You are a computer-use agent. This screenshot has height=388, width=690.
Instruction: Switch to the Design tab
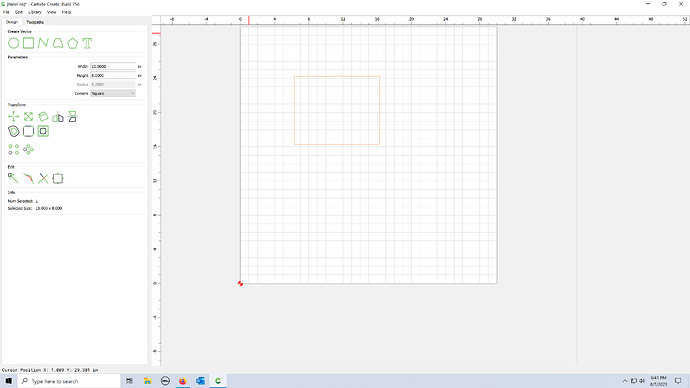[12, 22]
